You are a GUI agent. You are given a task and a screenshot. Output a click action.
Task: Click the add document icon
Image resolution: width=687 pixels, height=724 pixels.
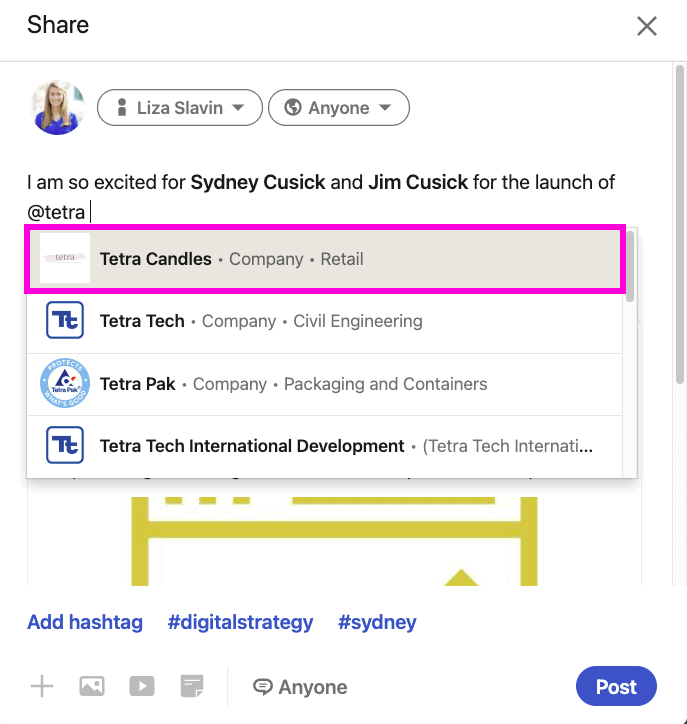192,686
